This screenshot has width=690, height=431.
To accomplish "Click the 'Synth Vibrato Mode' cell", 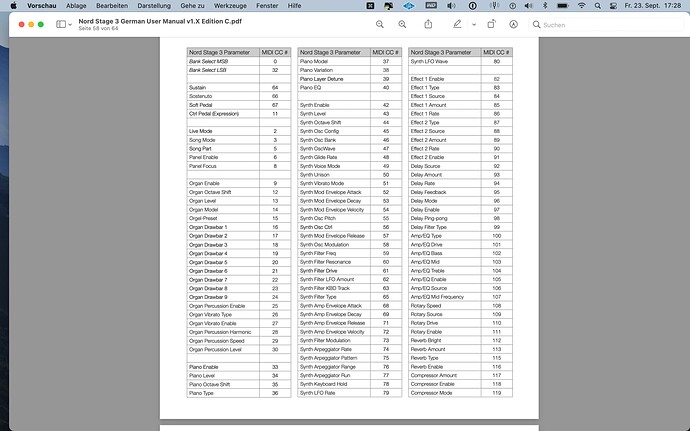I will tap(334, 184).
